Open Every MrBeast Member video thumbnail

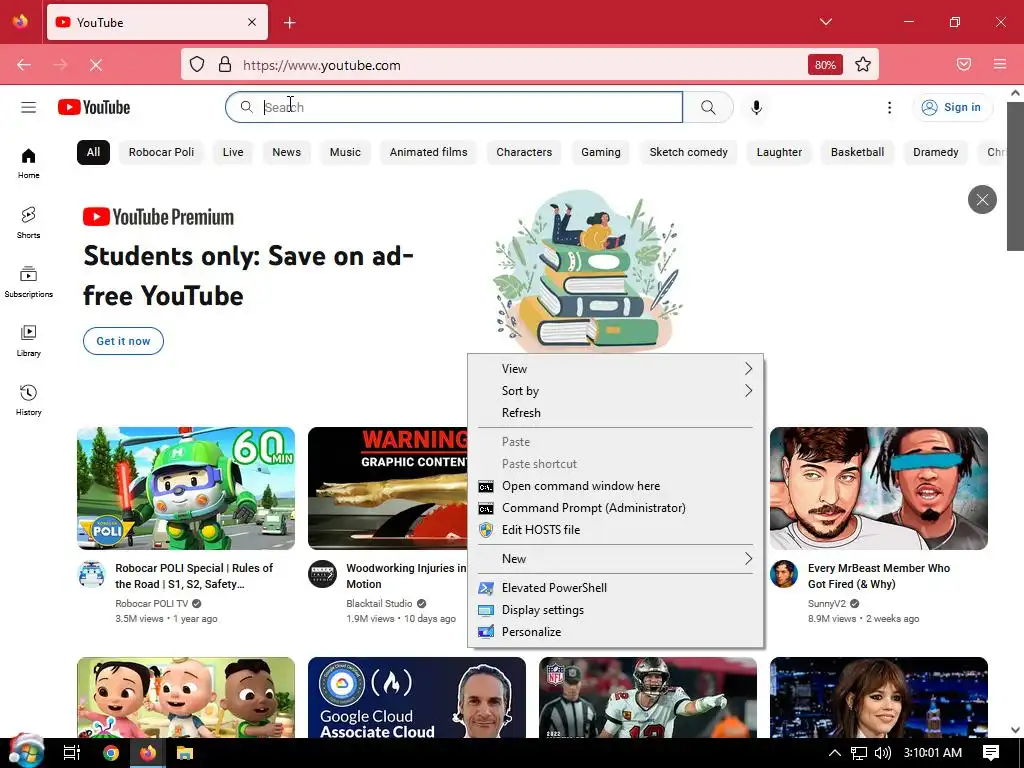(x=879, y=488)
